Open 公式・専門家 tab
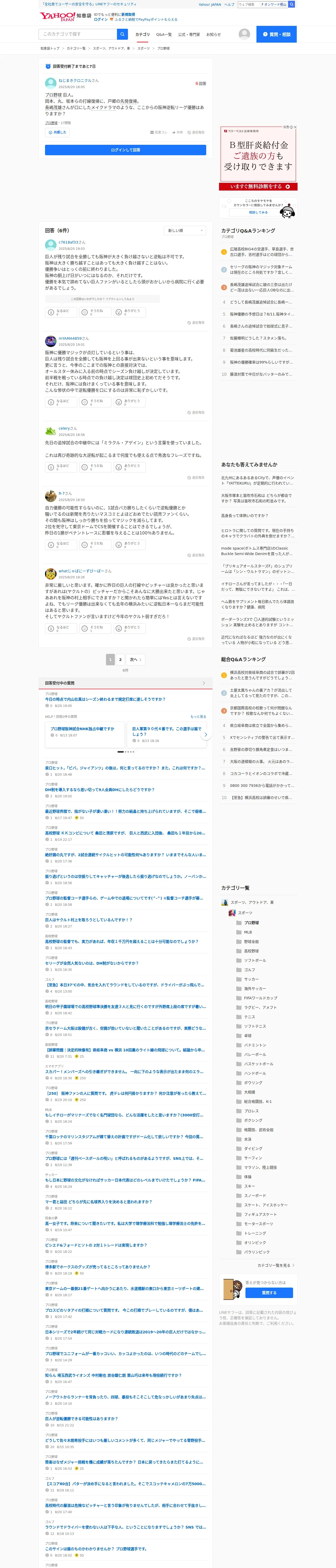Viewport: 336px width, 1568px height. point(189,35)
